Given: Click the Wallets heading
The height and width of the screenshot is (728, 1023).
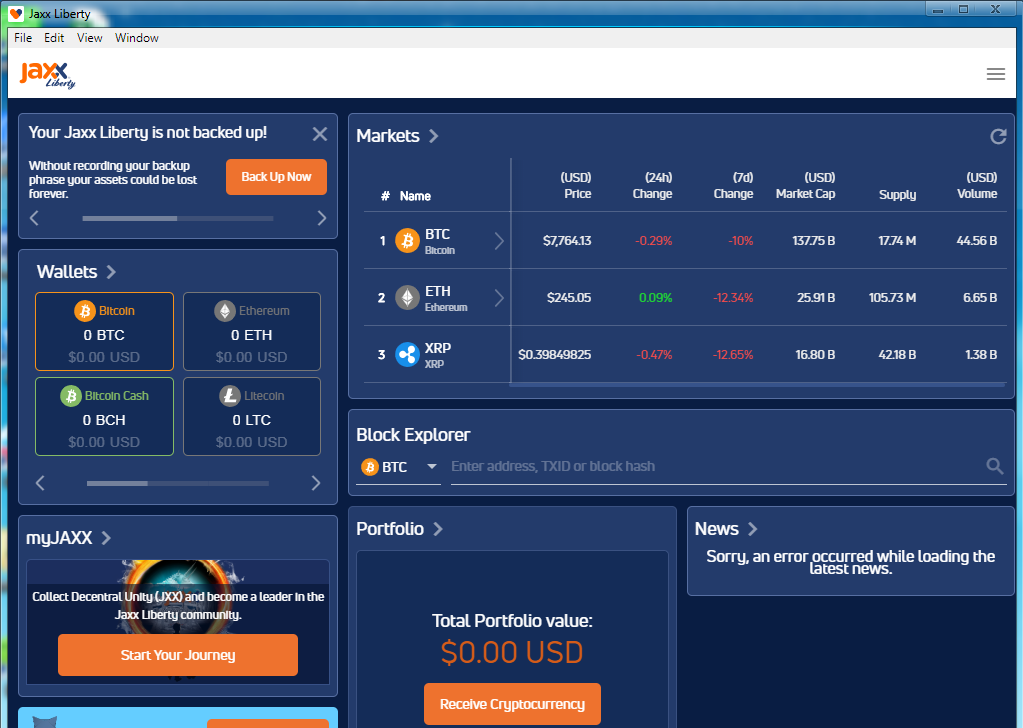Looking at the screenshot, I should coord(67,272).
